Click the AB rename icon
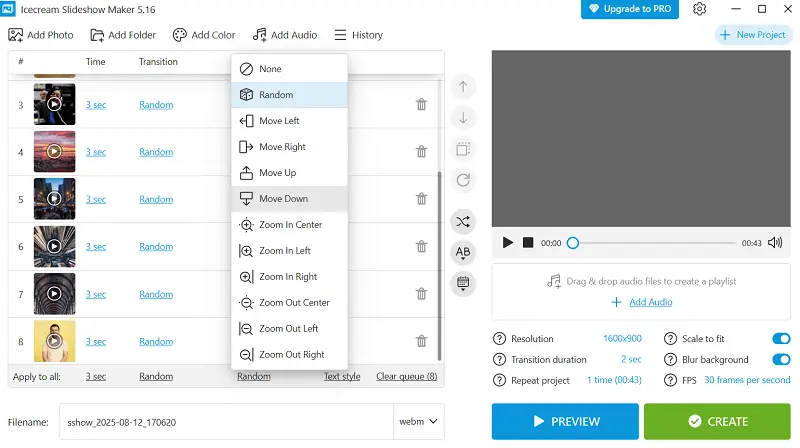The height and width of the screenshot is (448, 800). [463, 252]
